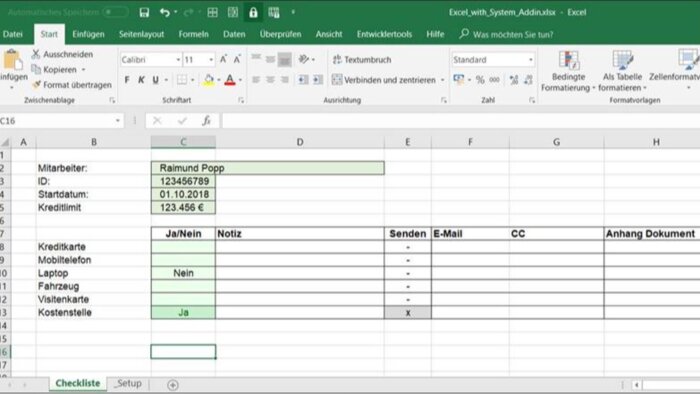Toggle underline (U) formatting
700x394 pixels.
[x=155, y=80]
